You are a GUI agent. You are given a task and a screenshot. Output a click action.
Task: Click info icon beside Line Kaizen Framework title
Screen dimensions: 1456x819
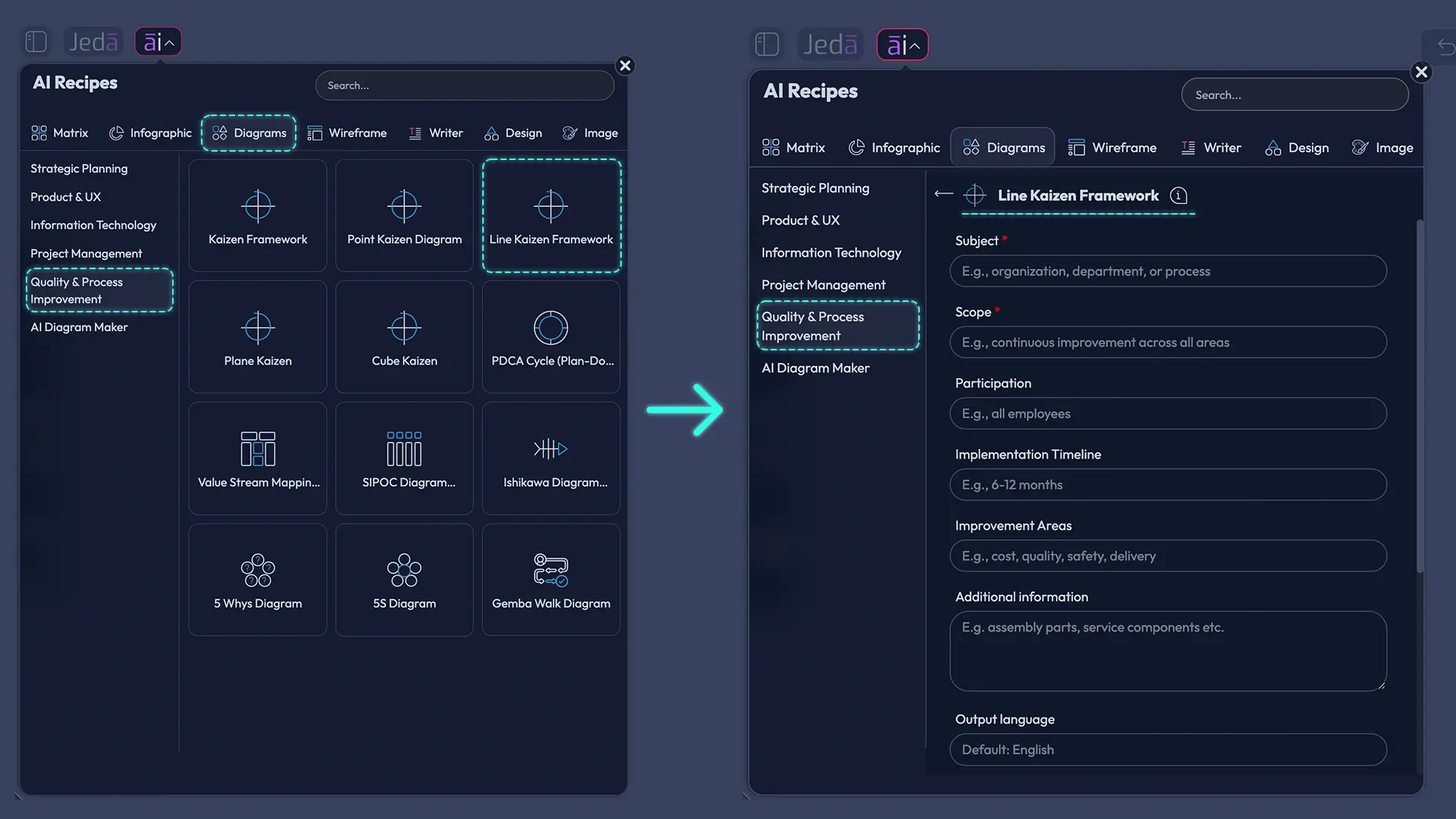click(x=1178, y=196)
